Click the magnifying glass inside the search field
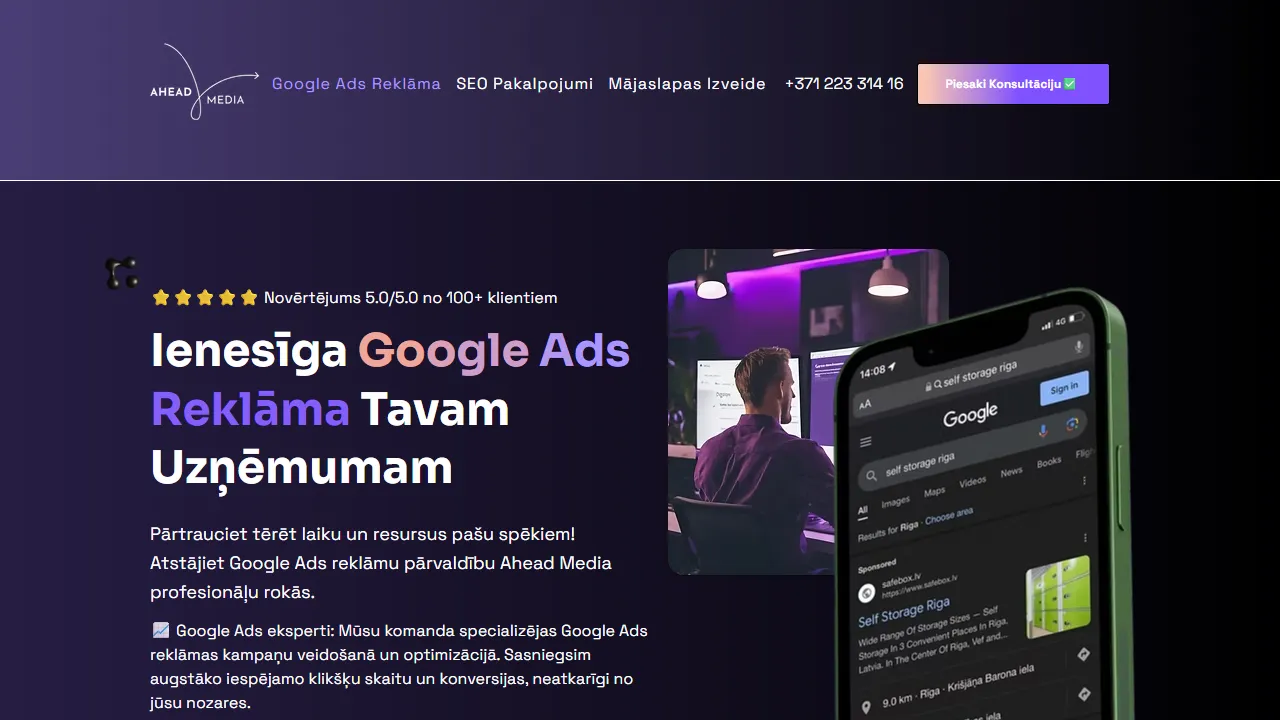Image resolution: width=1280 pixels, height=720 pixels. click(x=873, y=474)
